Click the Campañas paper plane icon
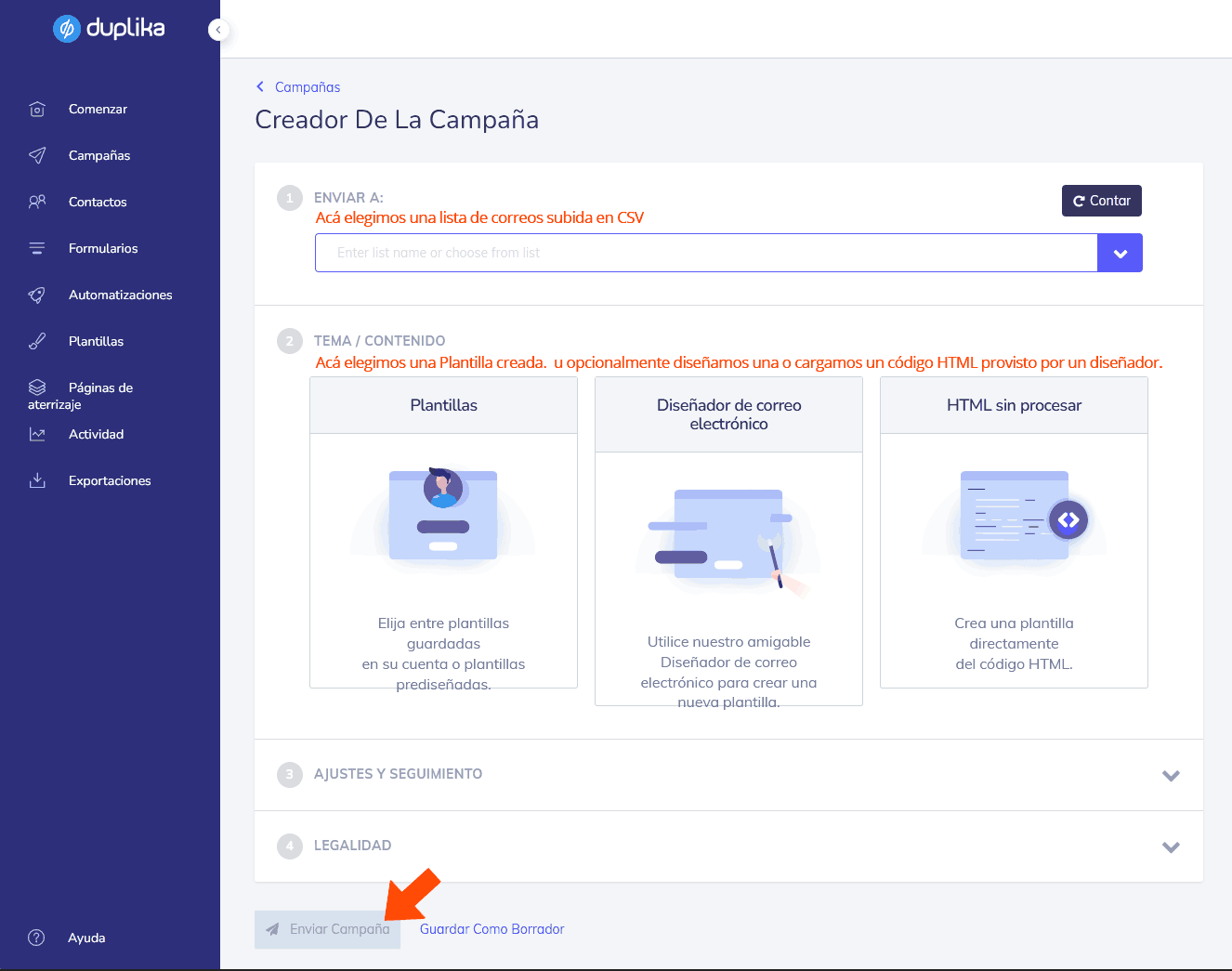1232x971 pixels. [35, 155]
